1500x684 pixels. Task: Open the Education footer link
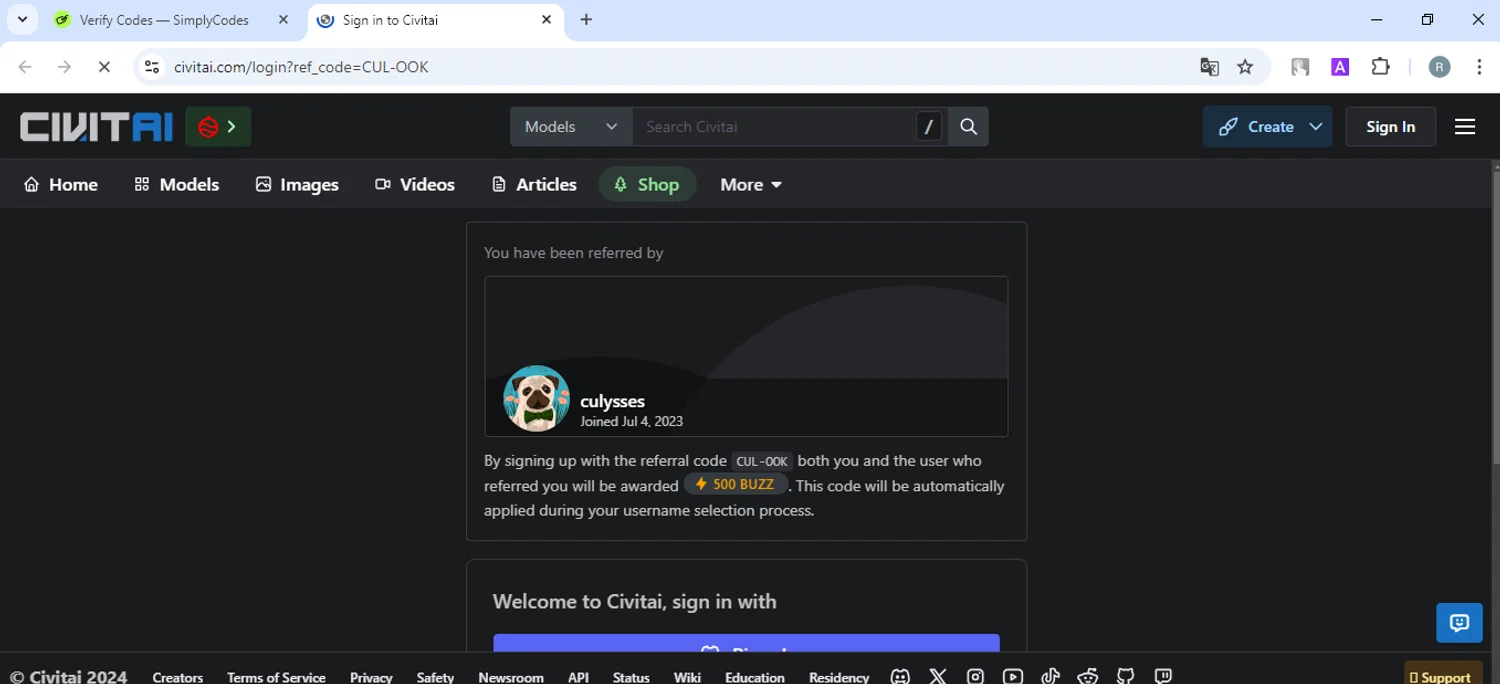coord(755,677)
